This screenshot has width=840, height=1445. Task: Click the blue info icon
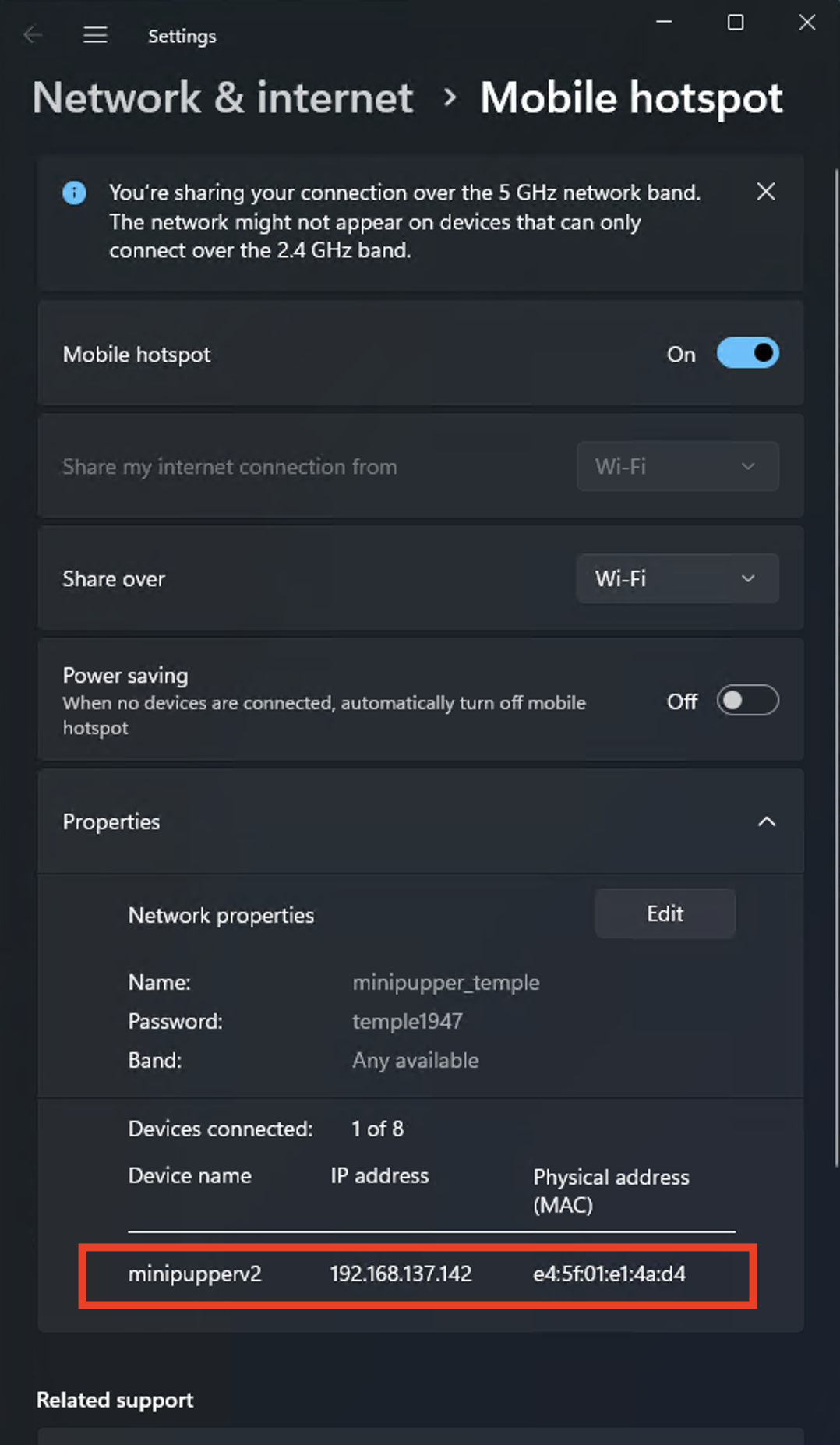pos(74,193)
